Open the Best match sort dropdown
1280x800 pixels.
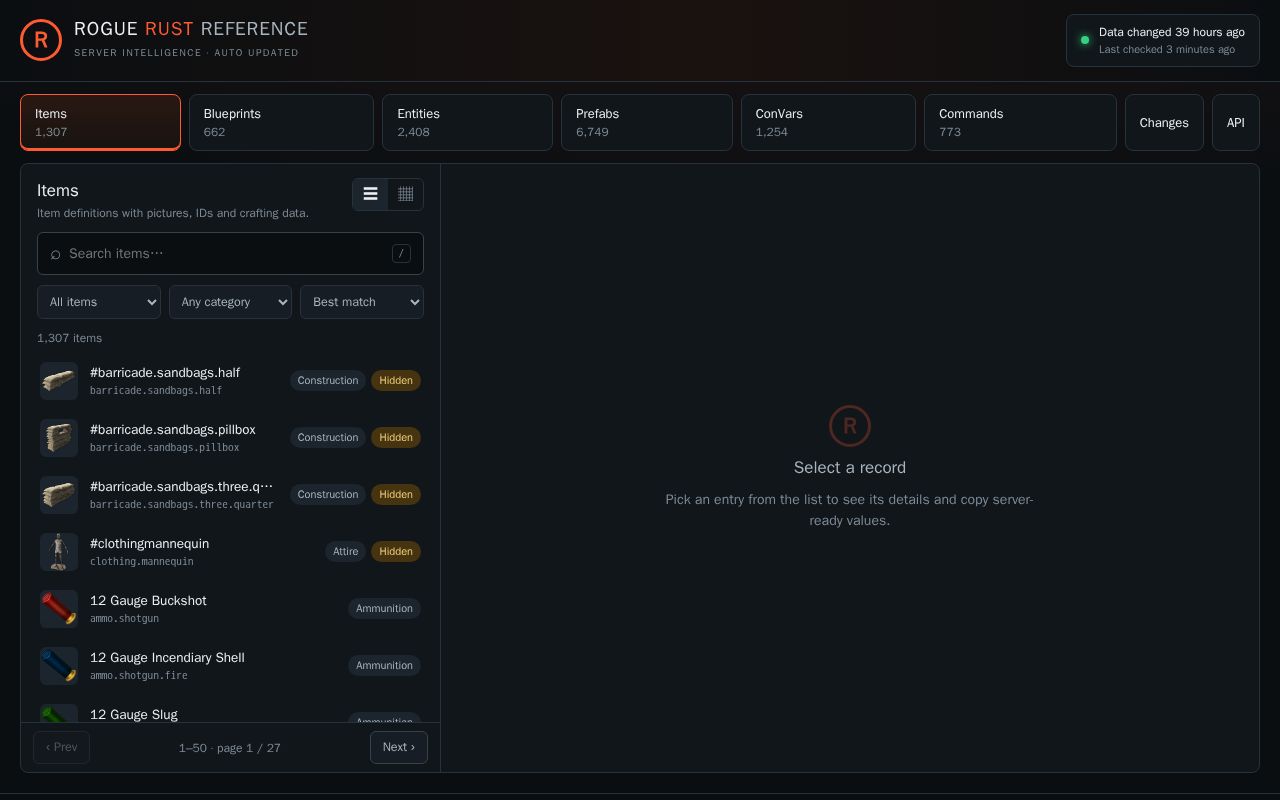pyautogui.click(x=362, y=302)
